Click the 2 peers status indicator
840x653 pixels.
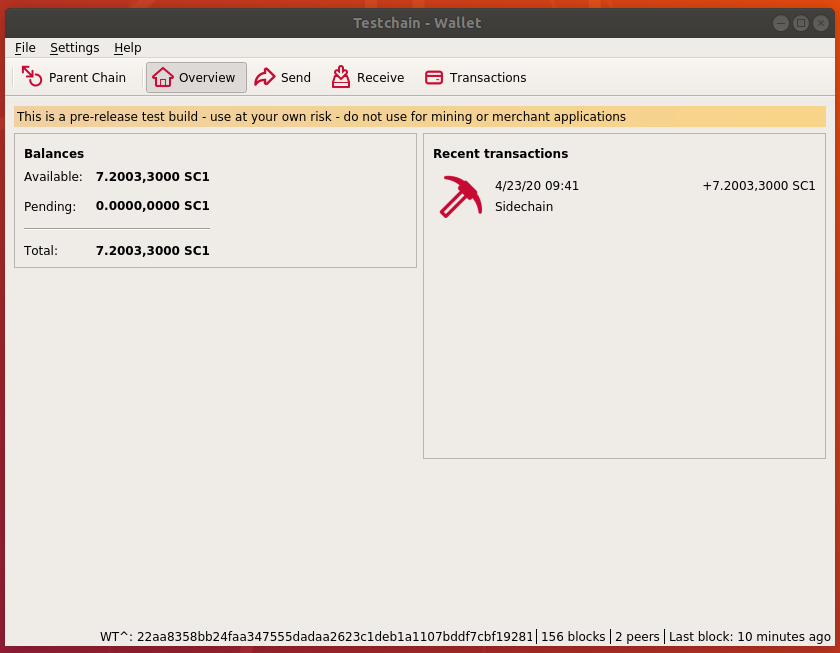pos(637,636)
